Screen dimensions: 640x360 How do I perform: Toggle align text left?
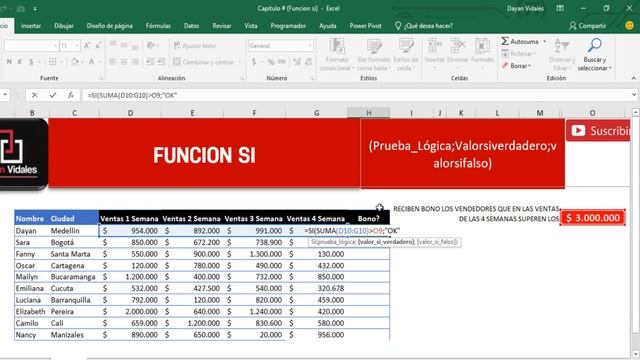tap(113, 62)
